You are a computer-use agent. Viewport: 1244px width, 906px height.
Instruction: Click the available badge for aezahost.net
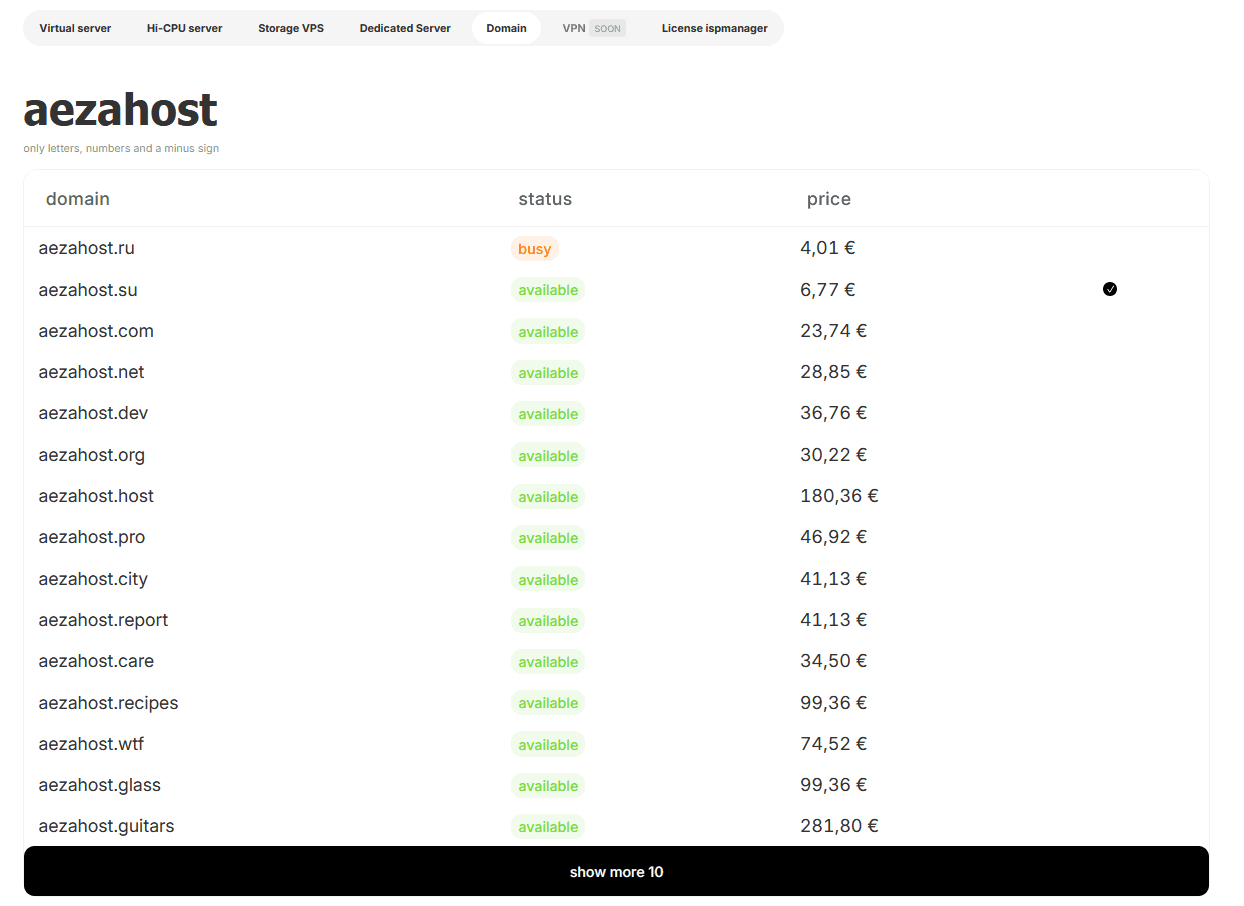[x=548, y=373]
